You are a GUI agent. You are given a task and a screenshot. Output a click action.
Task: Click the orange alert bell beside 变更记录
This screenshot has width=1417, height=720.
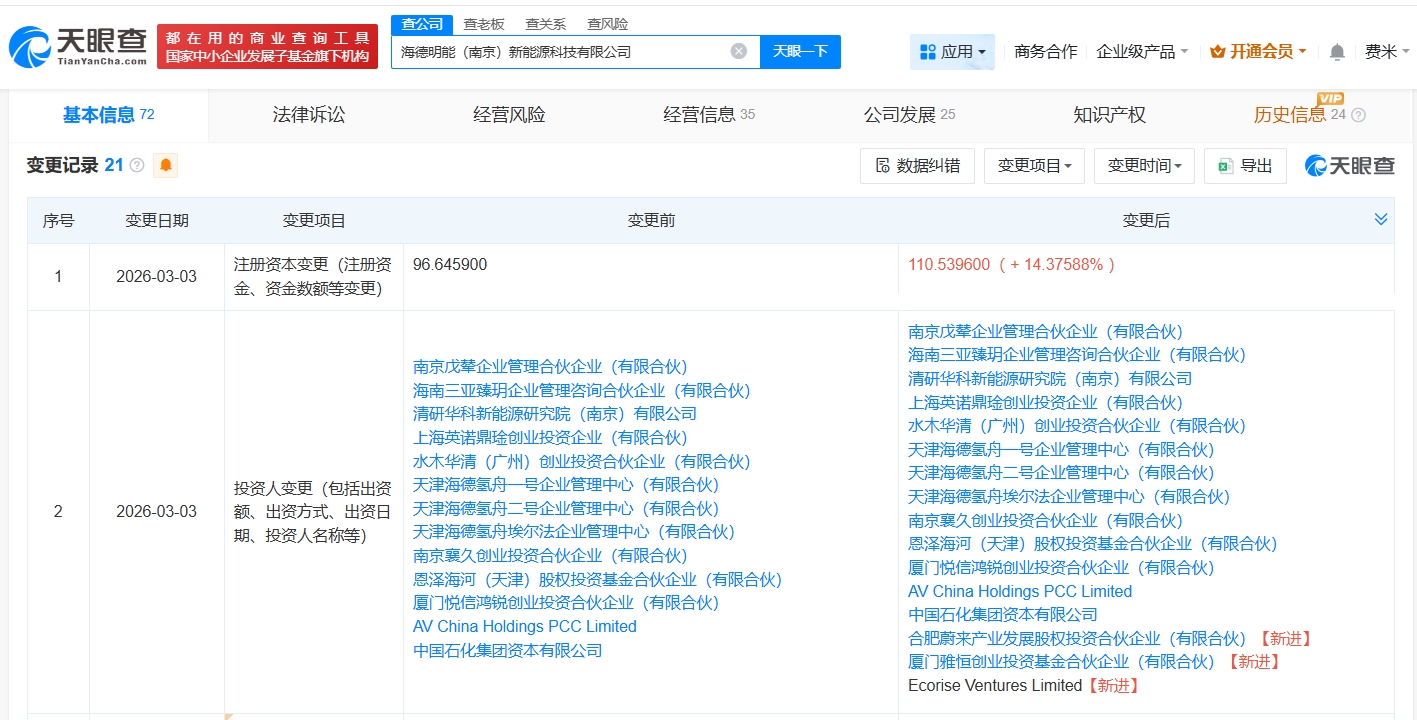tap(165, 165)
